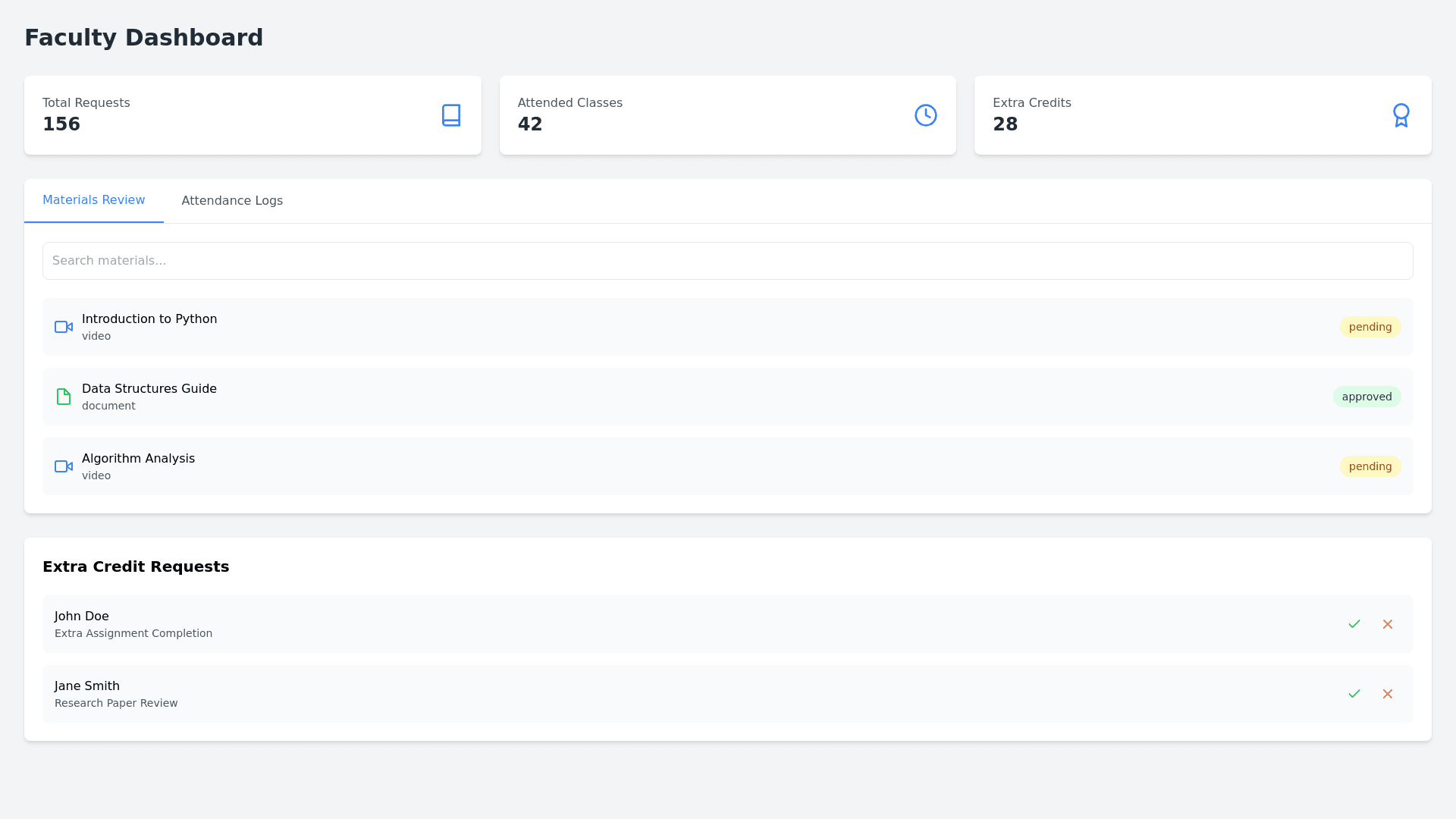This screenshot has height=819, width=1456.
Task: Reject Jane Smith's research paper review request
Action: point(1388,694)
